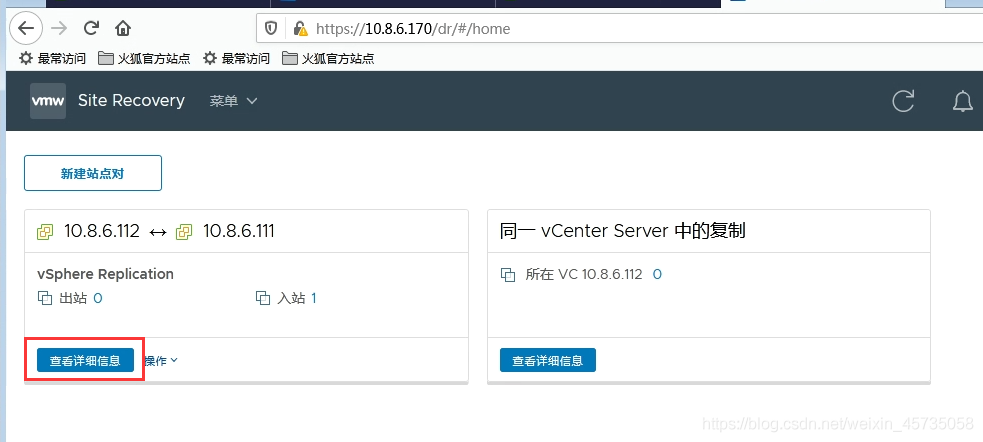View details for same vCenter replication
The image size is (983, 442).
[548, 360]
